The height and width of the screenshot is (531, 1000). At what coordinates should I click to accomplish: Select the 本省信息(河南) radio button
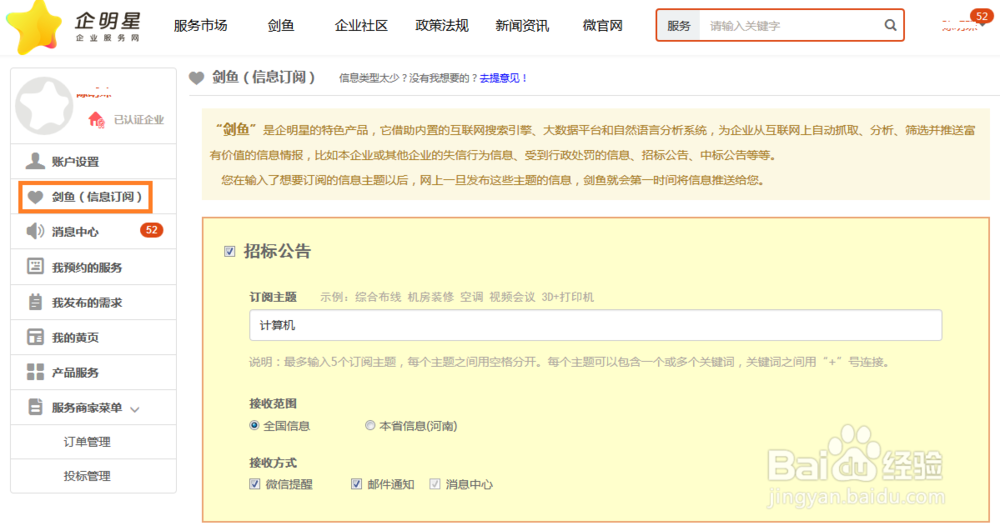[x=370, y=425]
